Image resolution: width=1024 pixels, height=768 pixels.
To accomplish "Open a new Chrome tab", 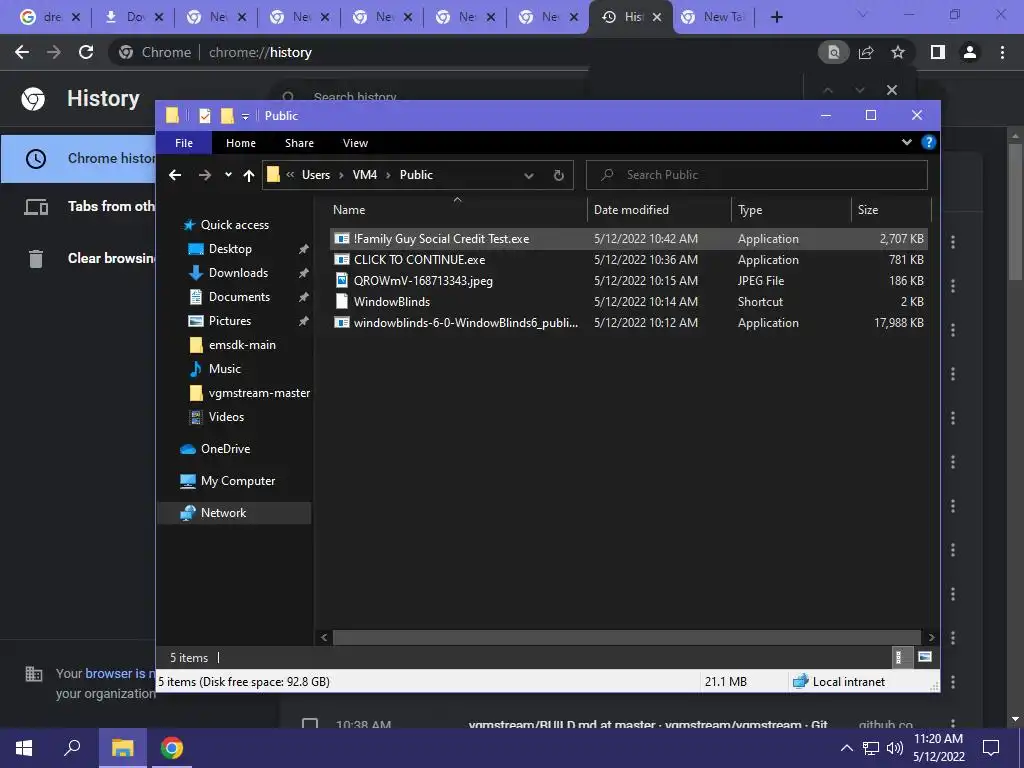I will pos(776,17).
